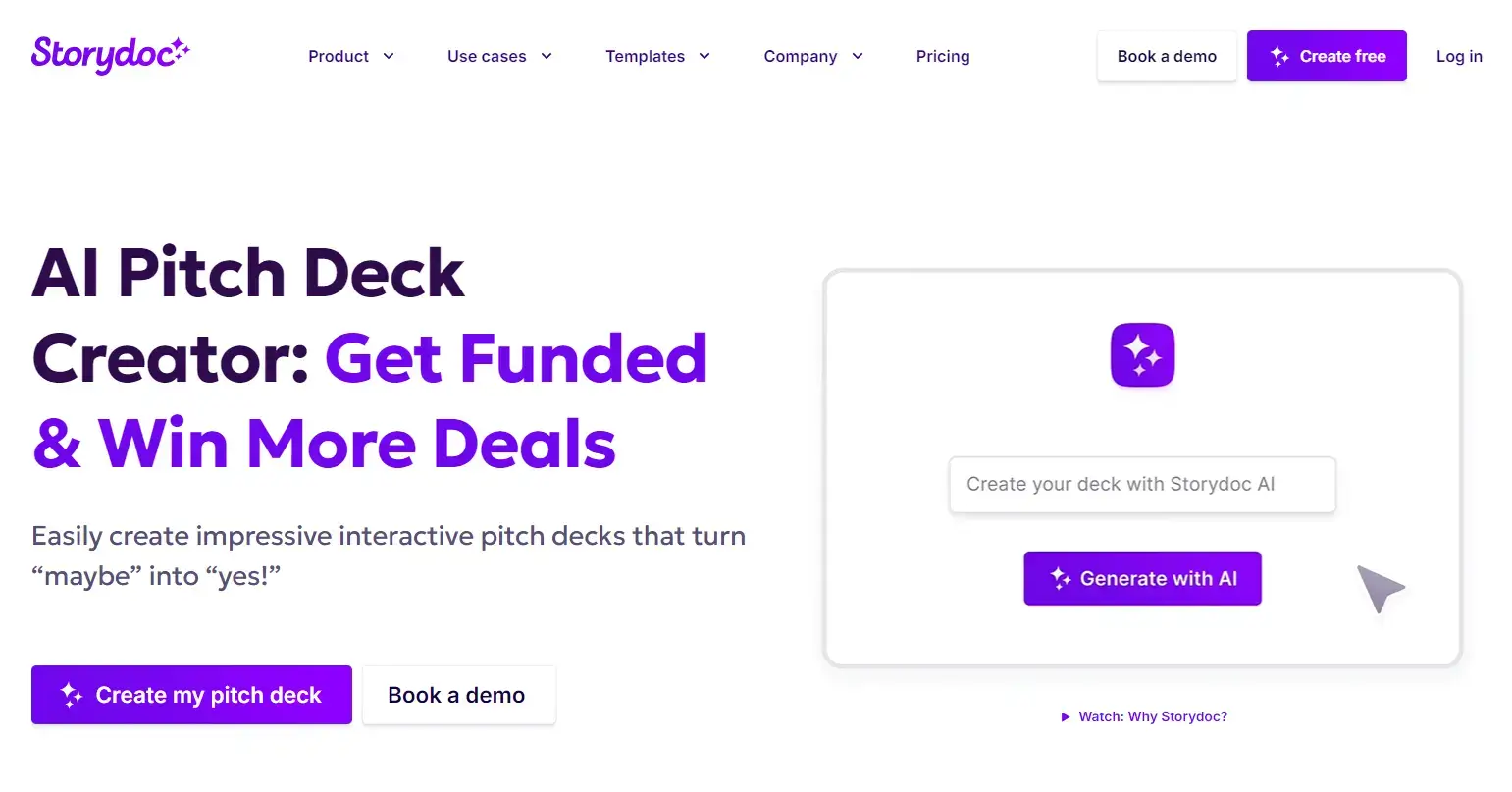The height and width of the screenshot is (792, 1512).
Task: Click the gray cursor arrow graphic
Action: [1379, 588]
